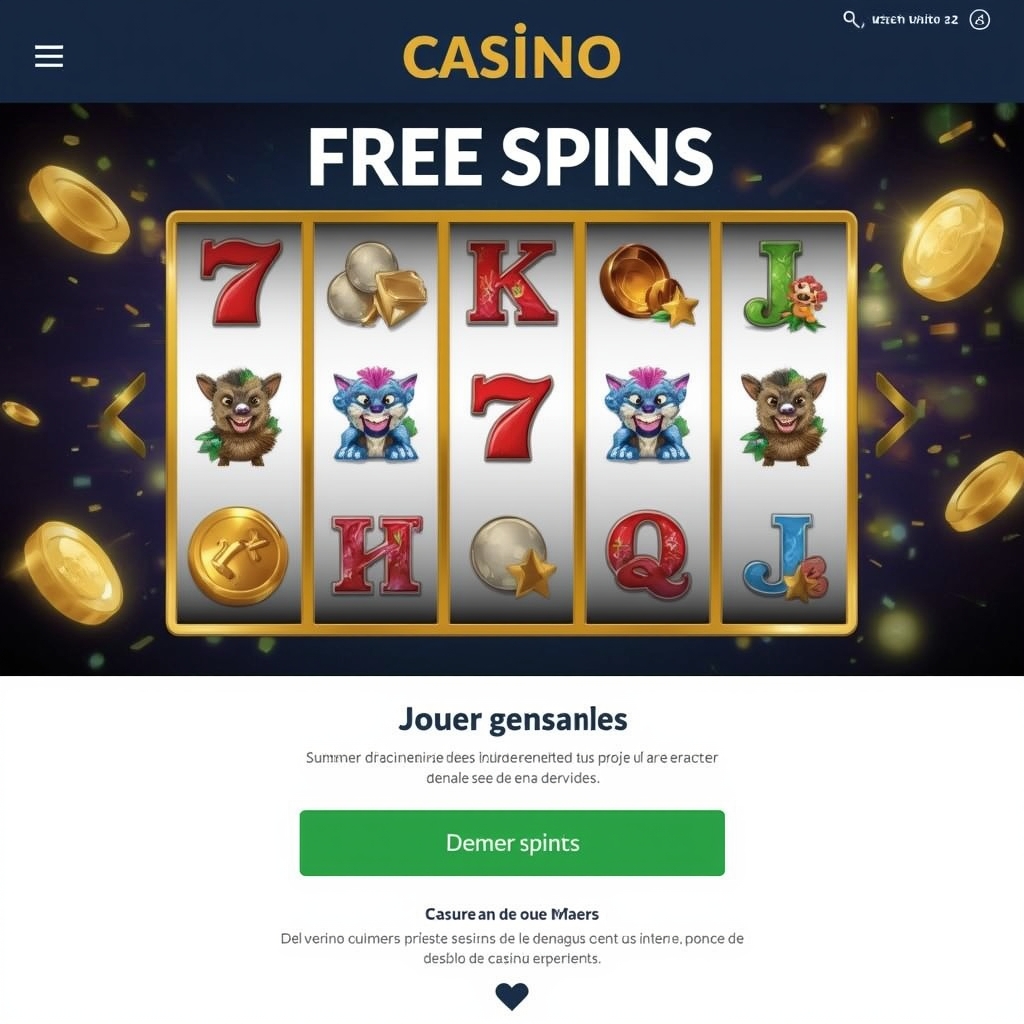
Task: Click the green Demer spints button
Action: click(x=512, y=842)
